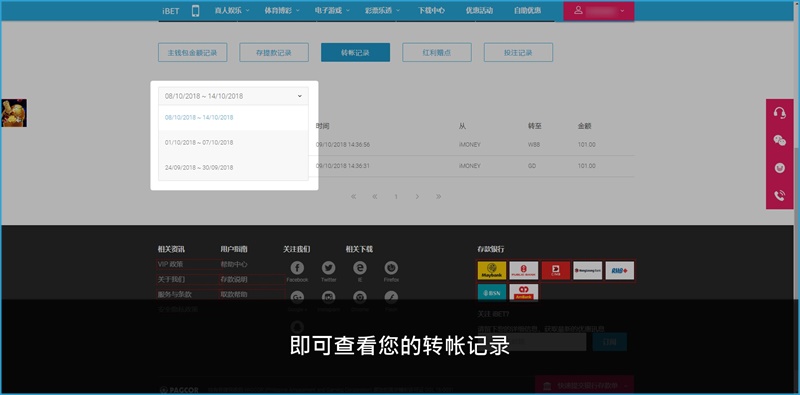Click the GD destination cell
This screenshot has height=395, width=800.
[x=532, y=166]
